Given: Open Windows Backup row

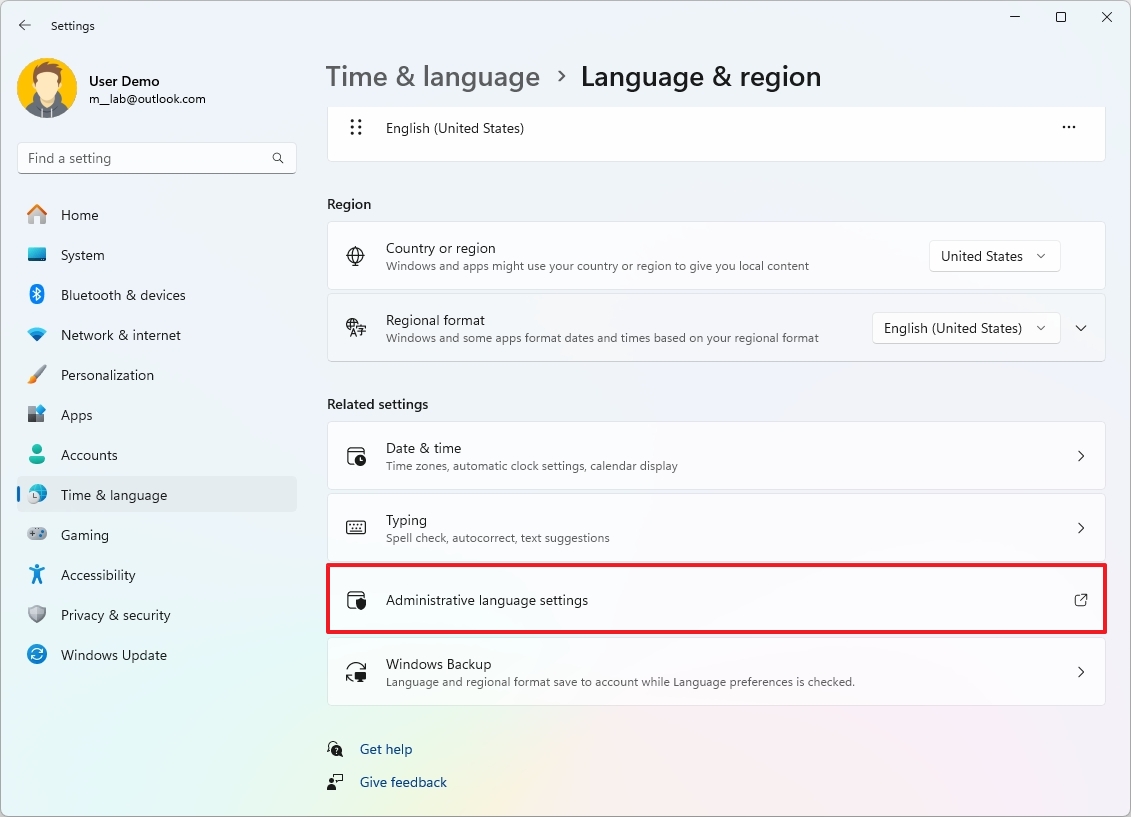Looking at the screenshot, I should point(716,672).
